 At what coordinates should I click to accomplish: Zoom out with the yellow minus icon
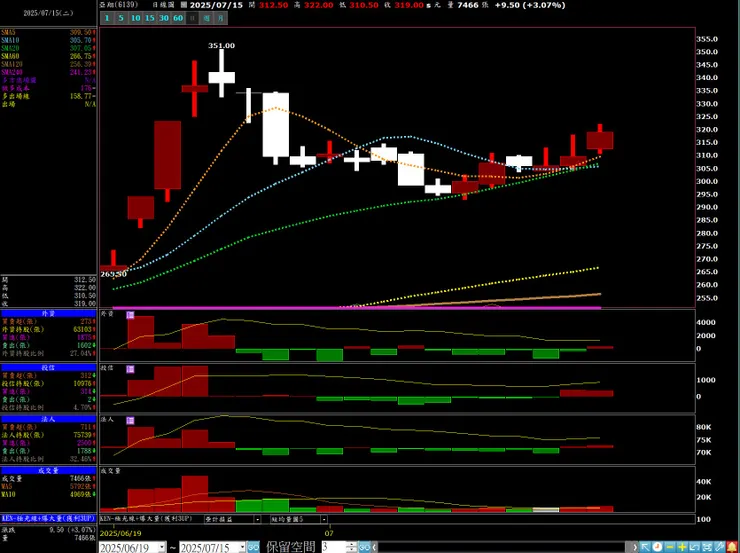(670, 547)
